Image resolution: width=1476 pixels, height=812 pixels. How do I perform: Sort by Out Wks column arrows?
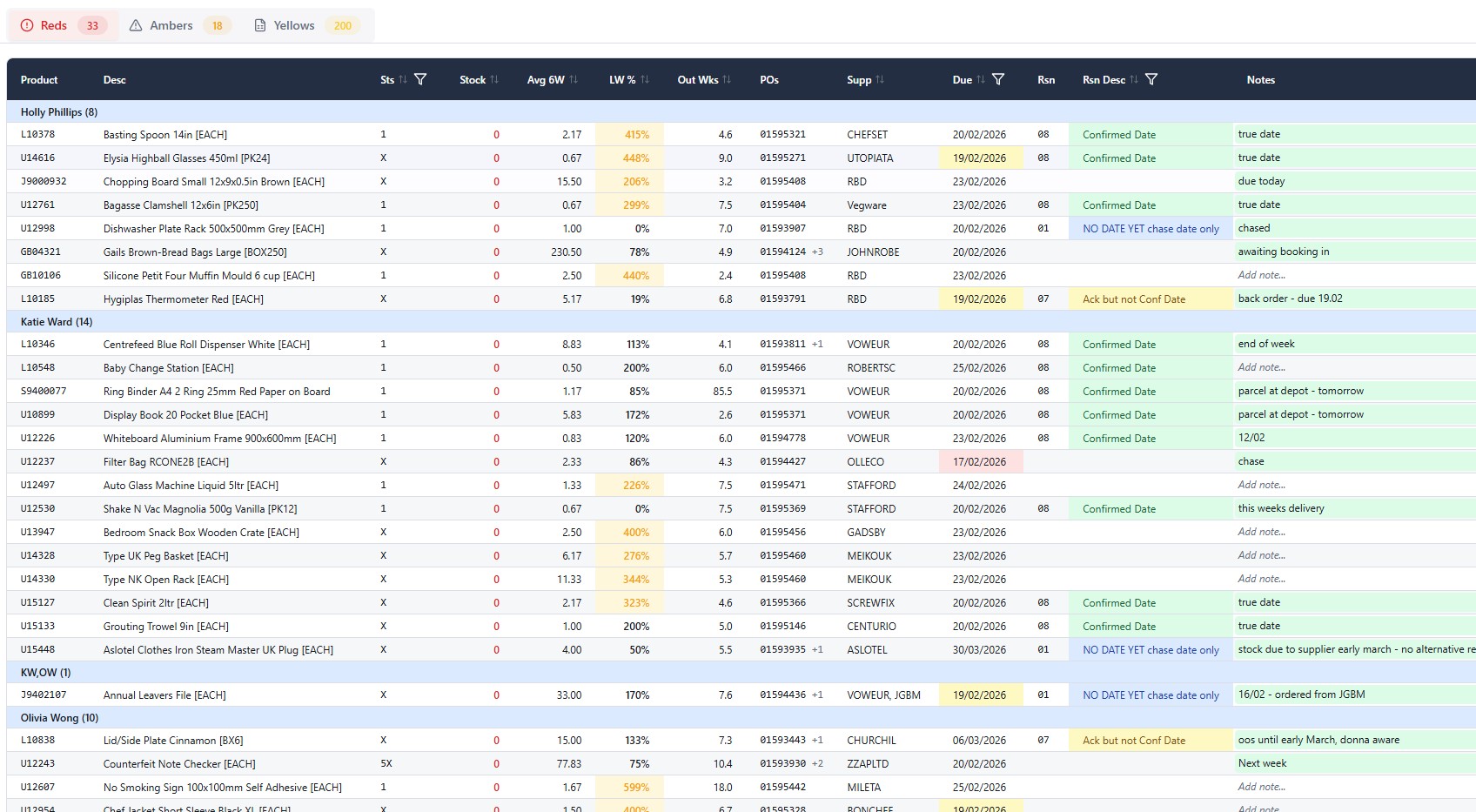click(727, 79)
